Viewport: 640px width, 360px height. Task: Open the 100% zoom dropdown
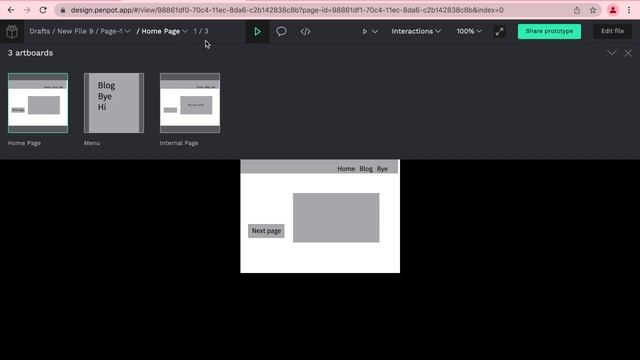pyautogui.click(x=469, y=31)
